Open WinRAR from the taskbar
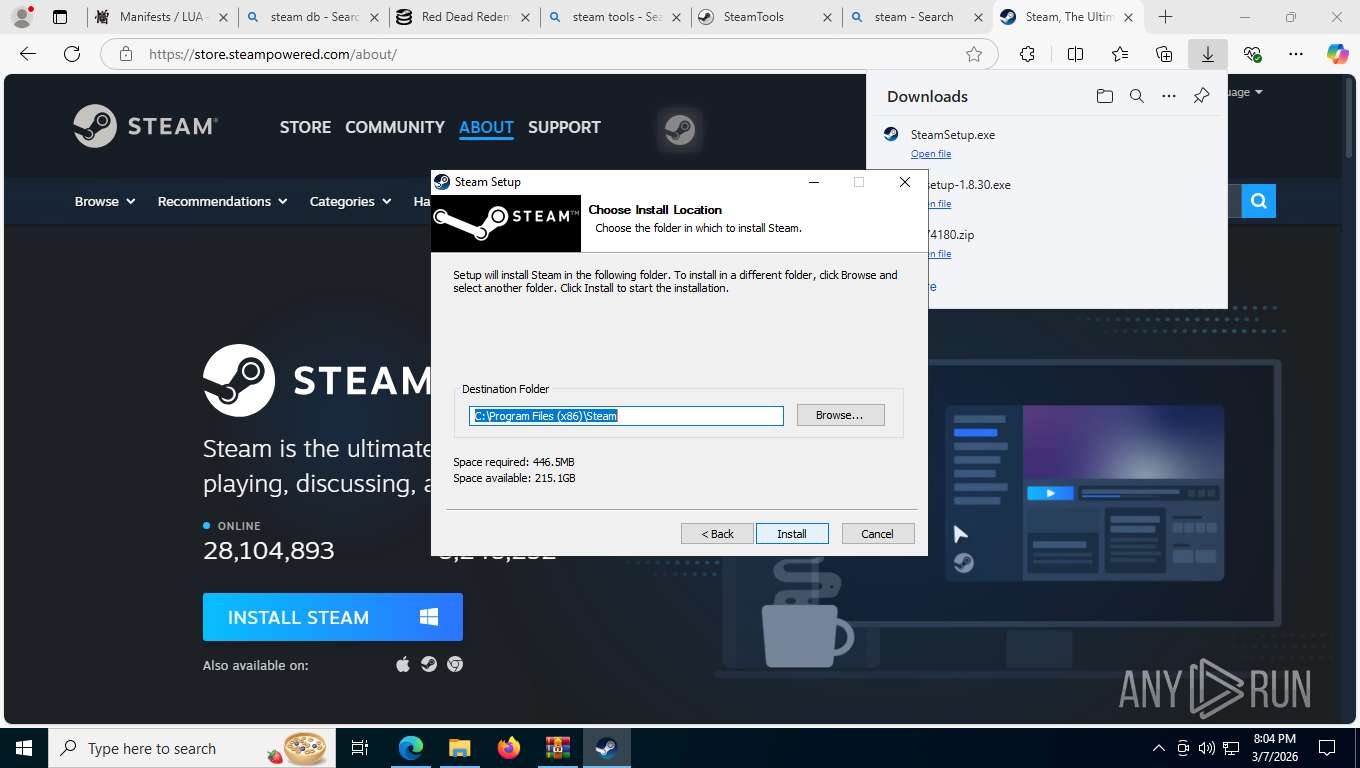Viewport: 1360px width, 768px height. [x=557, y=748]
